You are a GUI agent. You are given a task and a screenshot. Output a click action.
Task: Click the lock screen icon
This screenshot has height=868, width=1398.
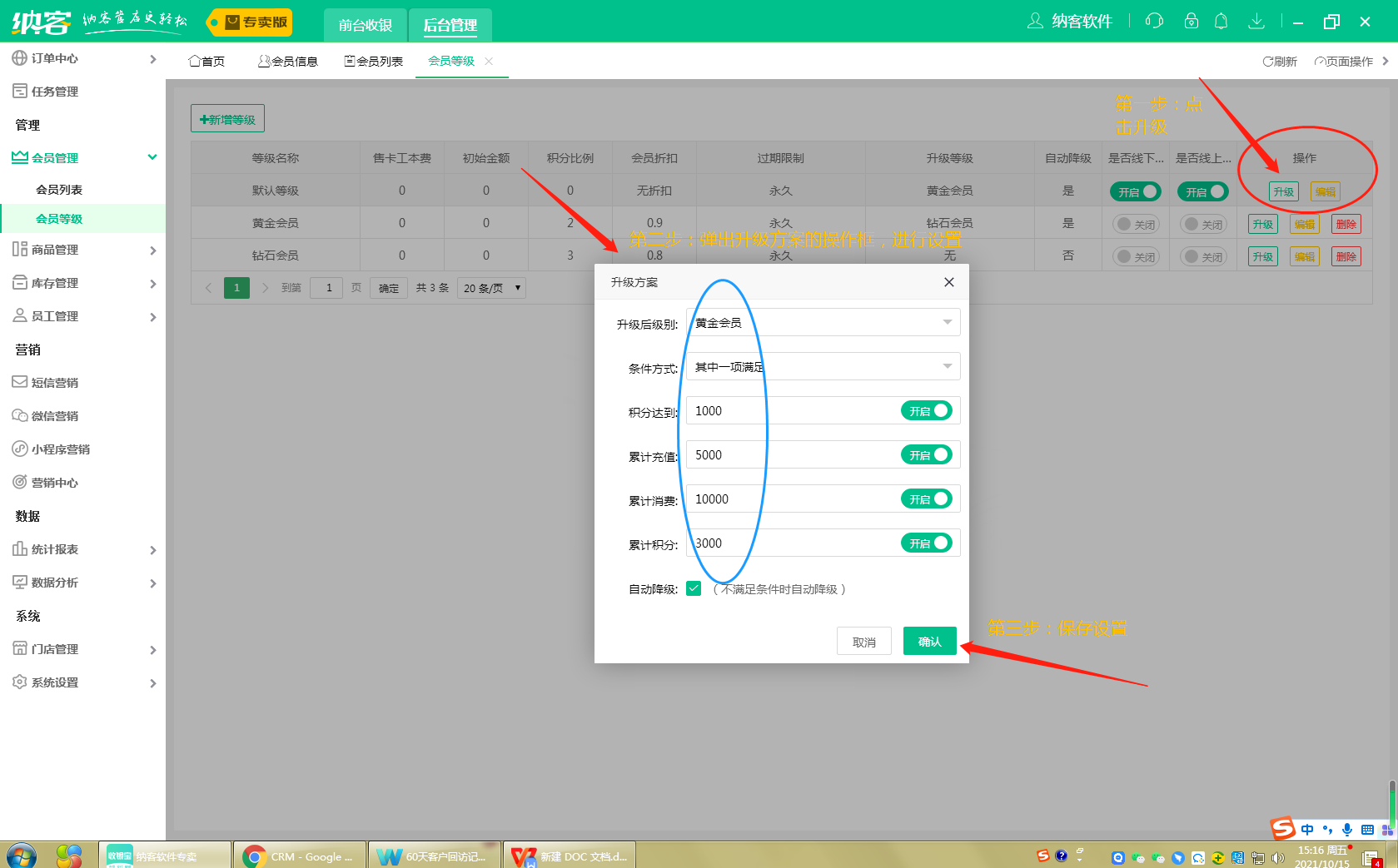pyautogui.click(x=1192, y=21)
